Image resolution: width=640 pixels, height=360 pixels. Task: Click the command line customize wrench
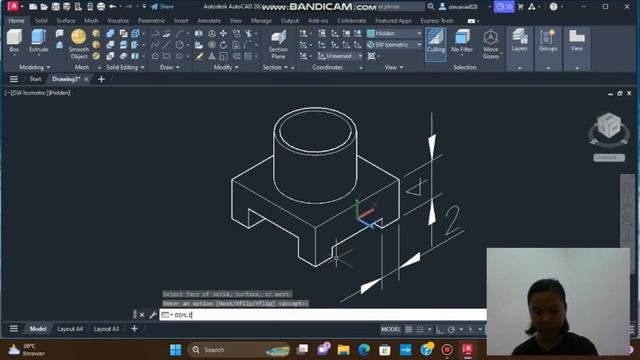tap(153, 315)
